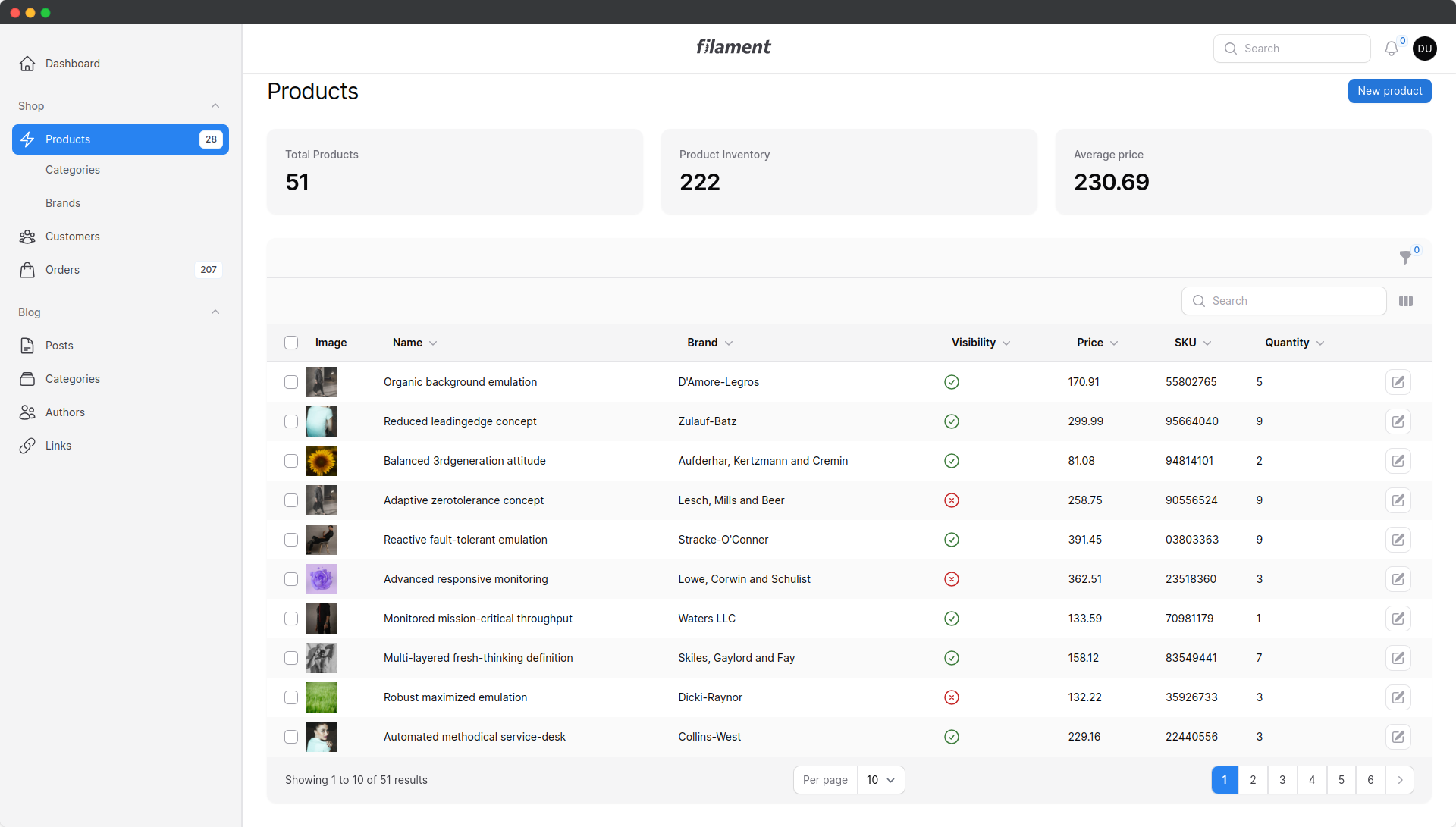Open Orders with the shopping bag icon

pos(27,270)
